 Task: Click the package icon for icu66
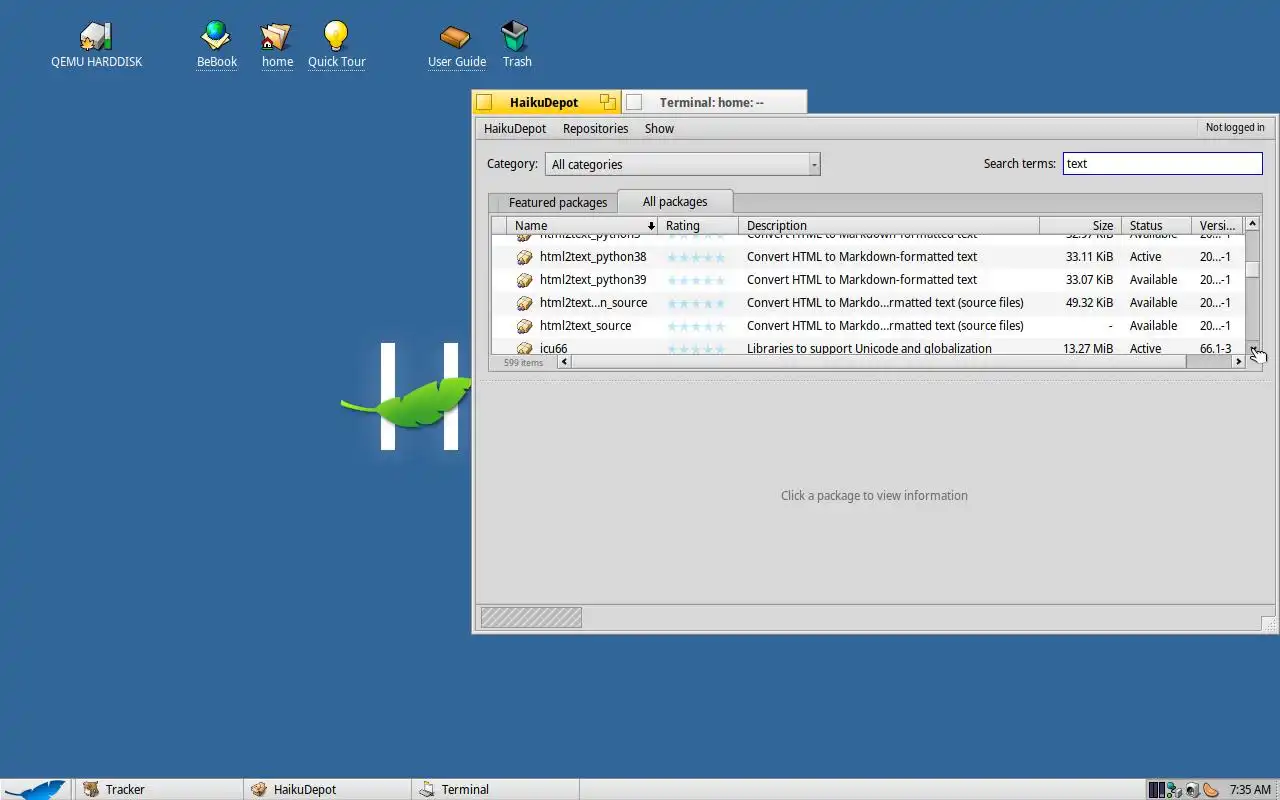point(524,348)
